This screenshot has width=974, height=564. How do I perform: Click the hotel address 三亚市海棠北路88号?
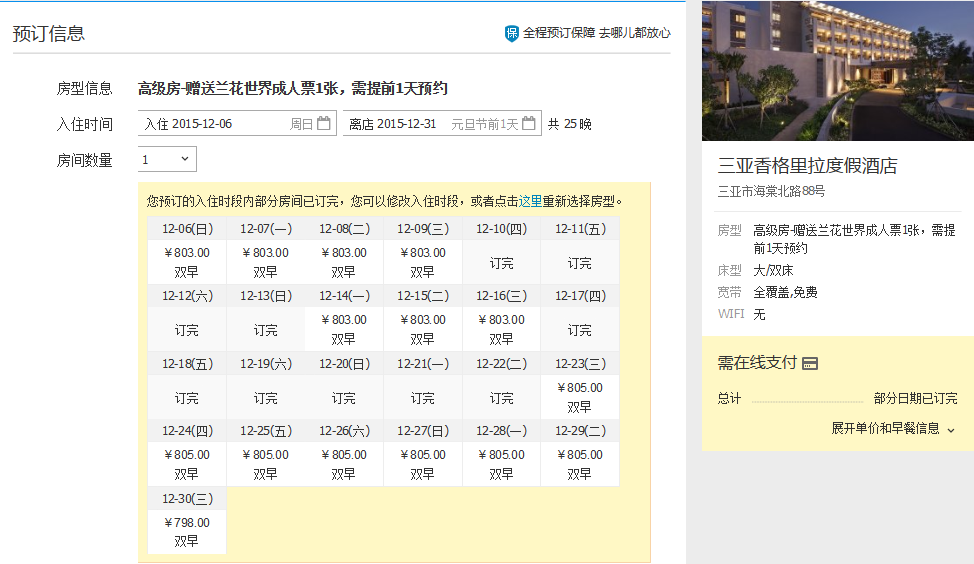[771, 191]
